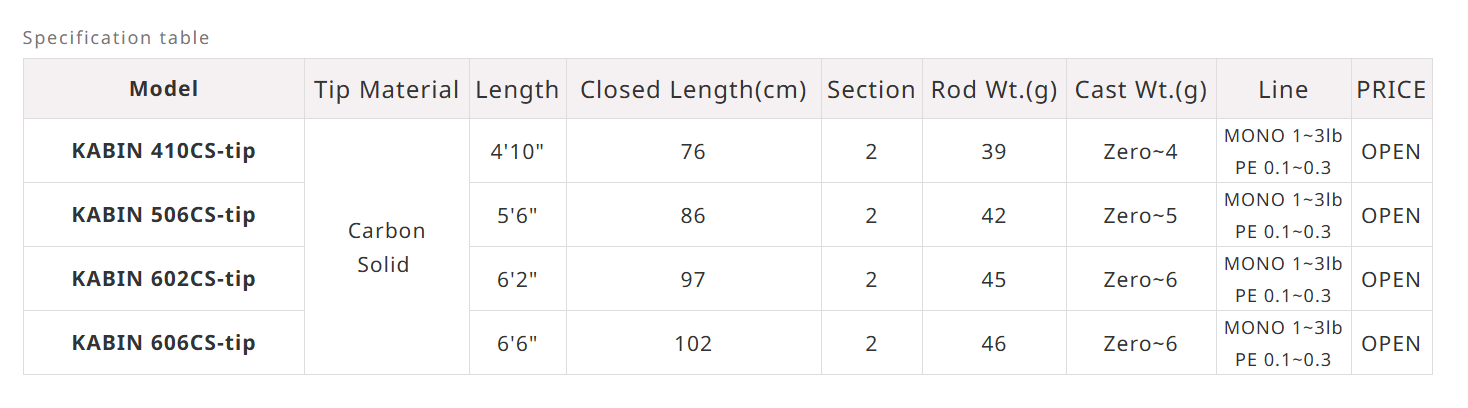
Task: Click the rod weight value 39
Action: (x=993, y=152)
